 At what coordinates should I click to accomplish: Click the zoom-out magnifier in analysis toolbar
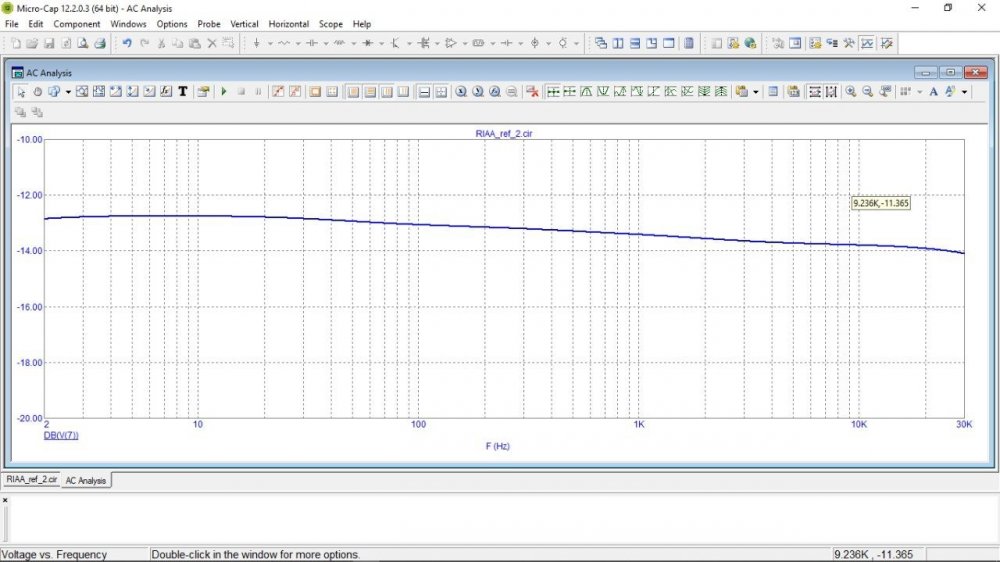[867, 92]
